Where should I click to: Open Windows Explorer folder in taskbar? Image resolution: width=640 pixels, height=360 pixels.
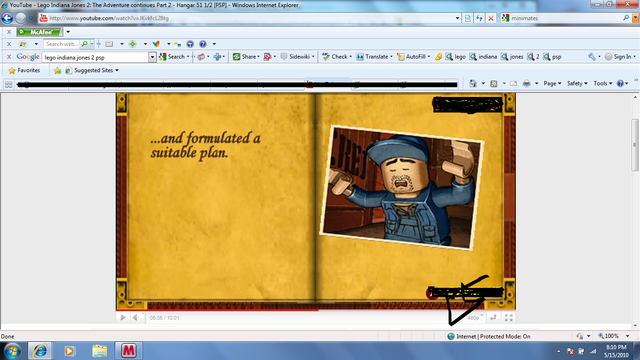pyautogui.click(x=99, y=351)
